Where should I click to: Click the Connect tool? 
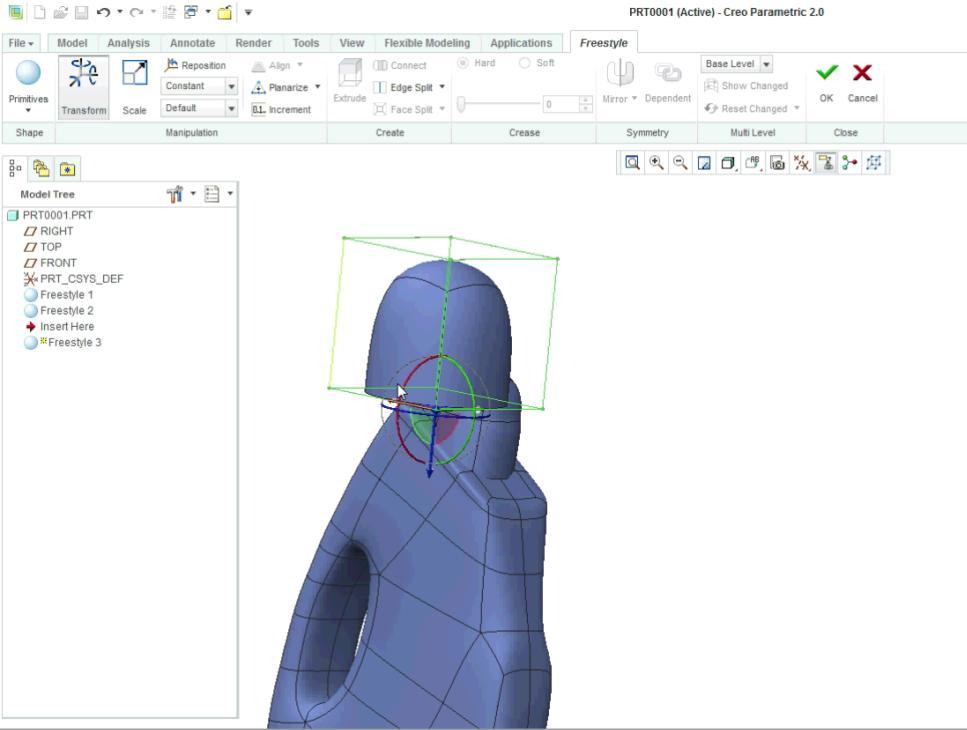(400, 65)
